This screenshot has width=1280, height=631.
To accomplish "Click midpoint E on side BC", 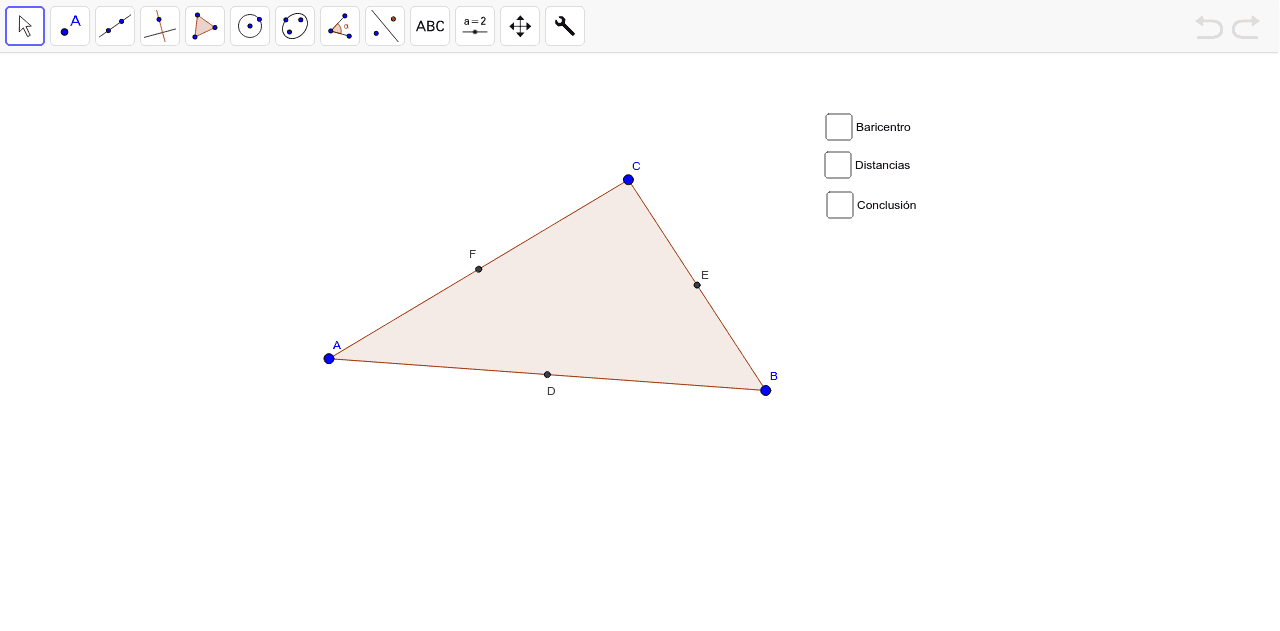I will pos(697,285).
